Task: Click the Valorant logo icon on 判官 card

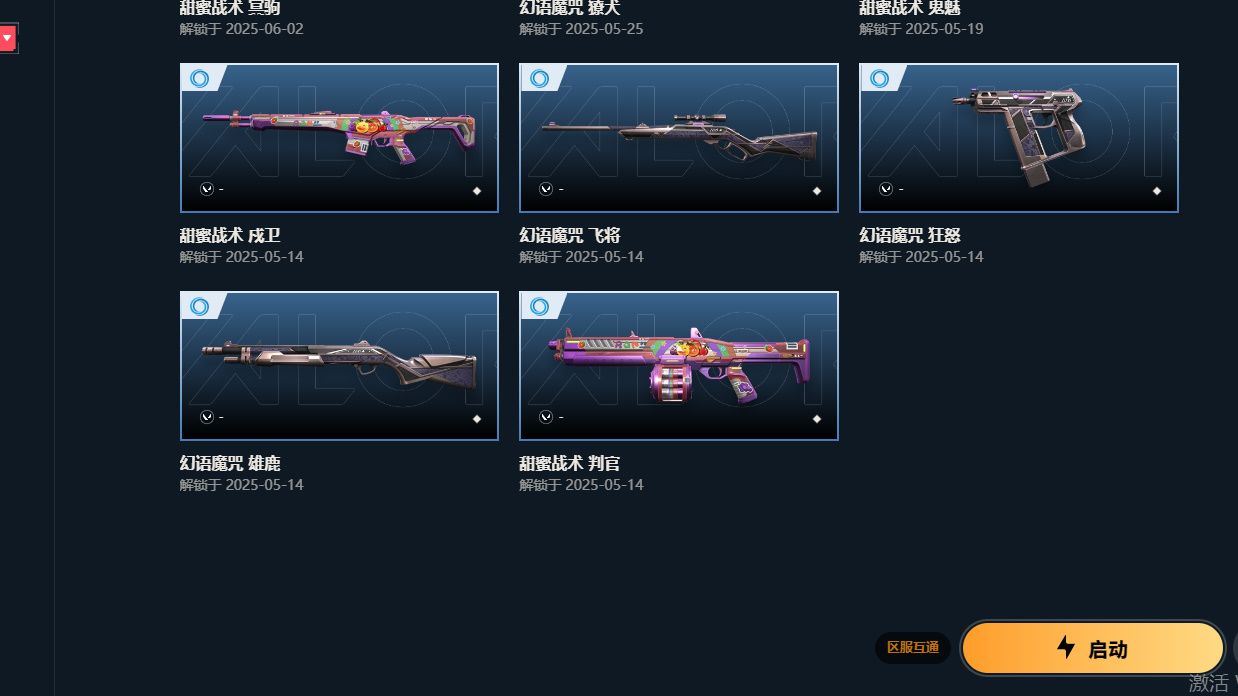Action: coord(546,417)
